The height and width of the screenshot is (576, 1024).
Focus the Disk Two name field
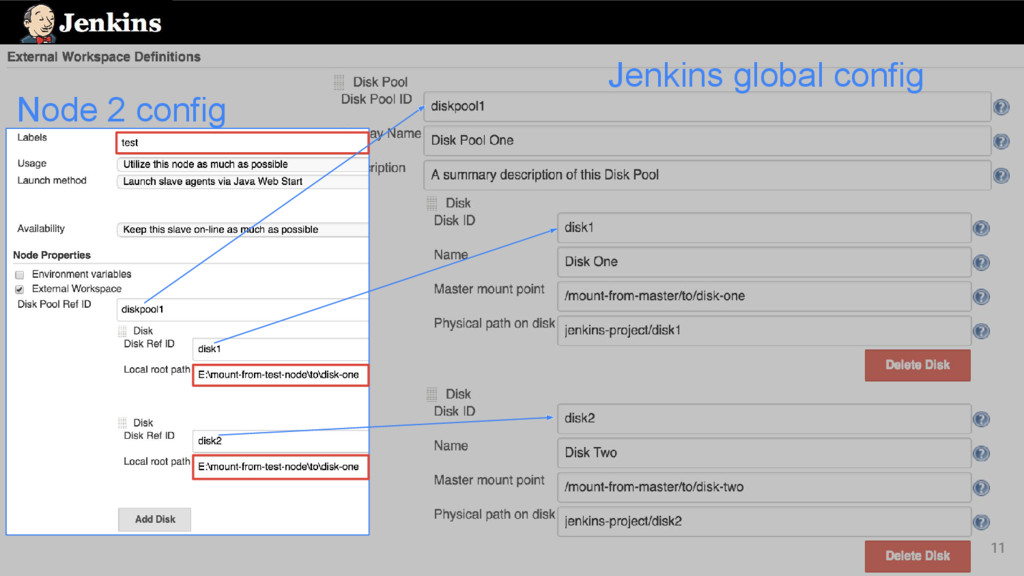764,453
